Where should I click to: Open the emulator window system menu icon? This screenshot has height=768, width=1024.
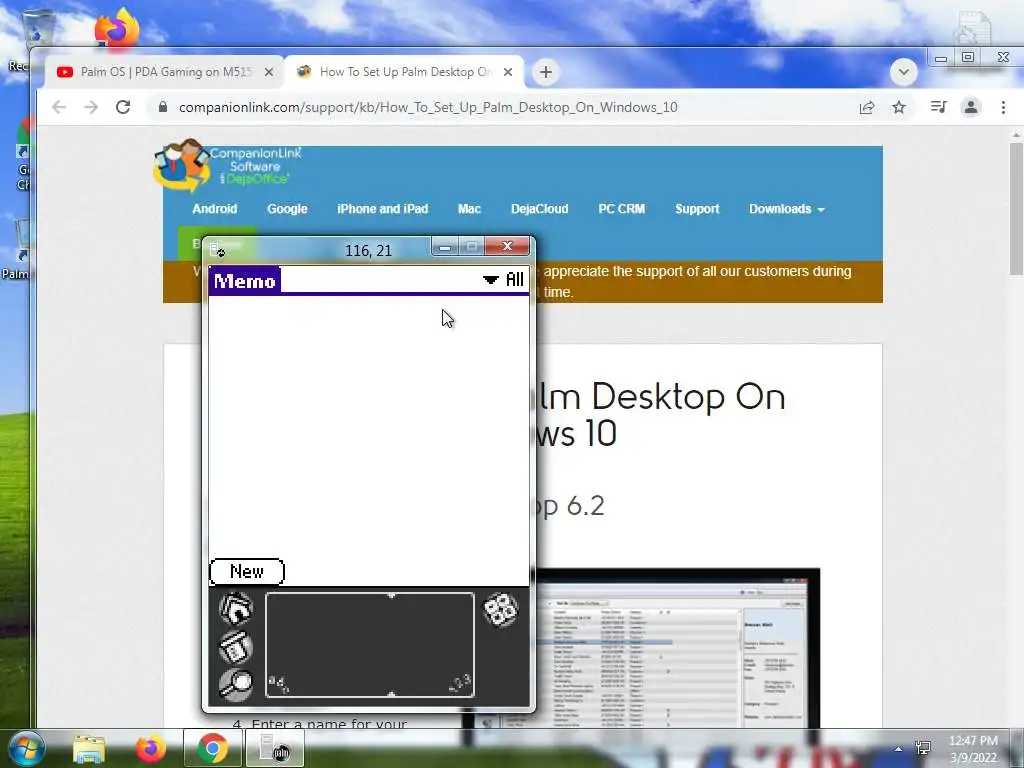click(217, 249)
